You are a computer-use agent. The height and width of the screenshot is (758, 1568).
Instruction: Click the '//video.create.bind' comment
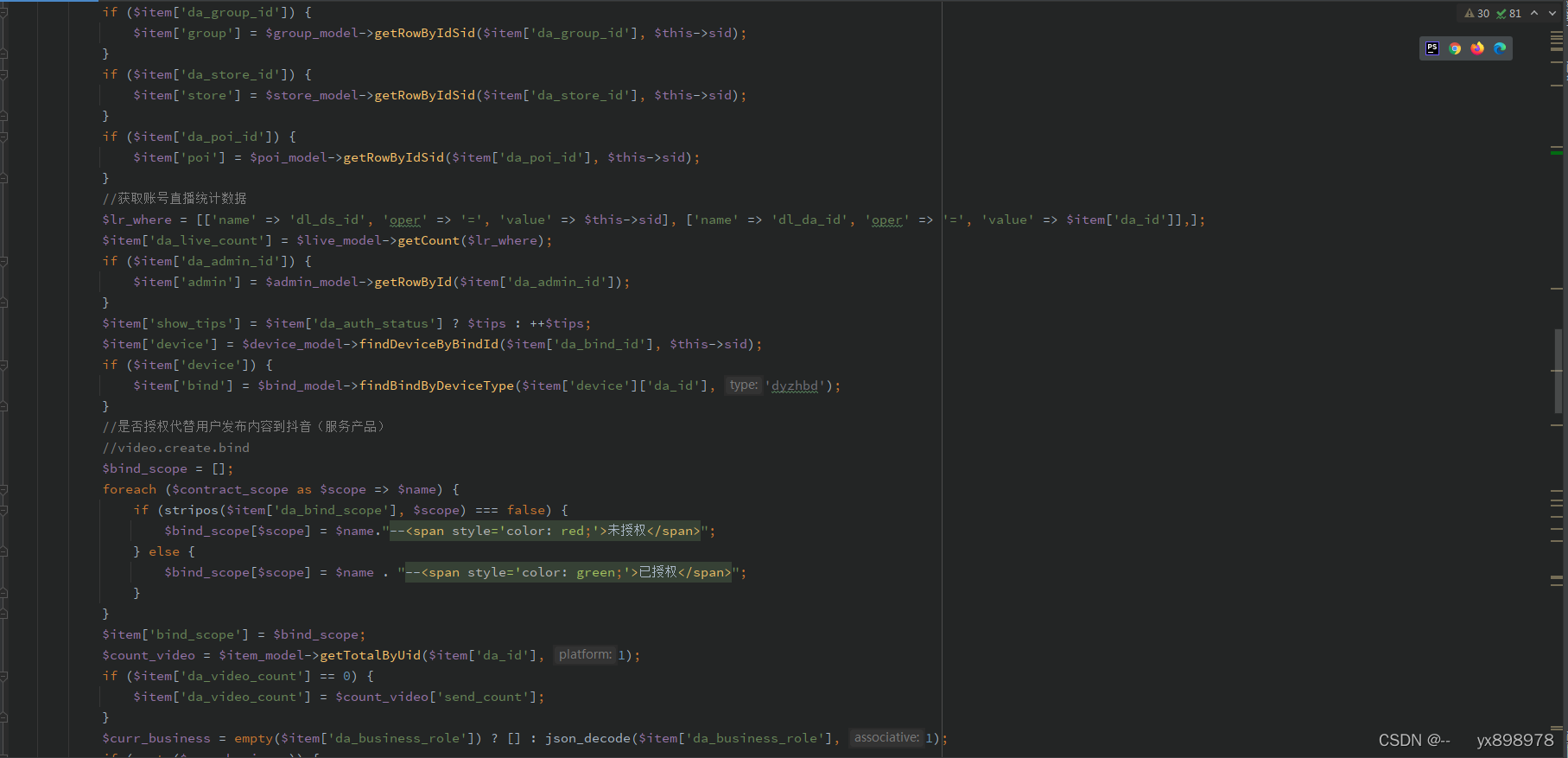[x=176, y=449]
